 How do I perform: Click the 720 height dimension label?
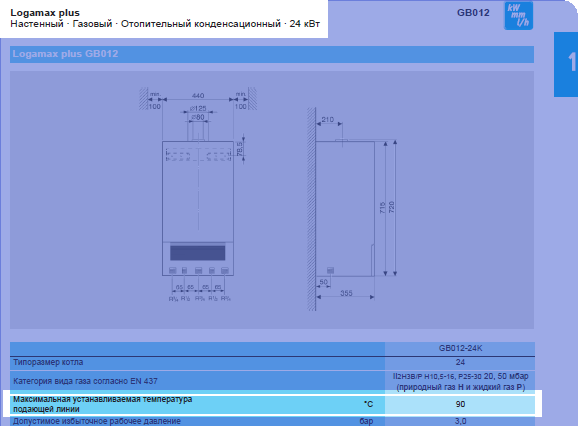click(391, 207)
